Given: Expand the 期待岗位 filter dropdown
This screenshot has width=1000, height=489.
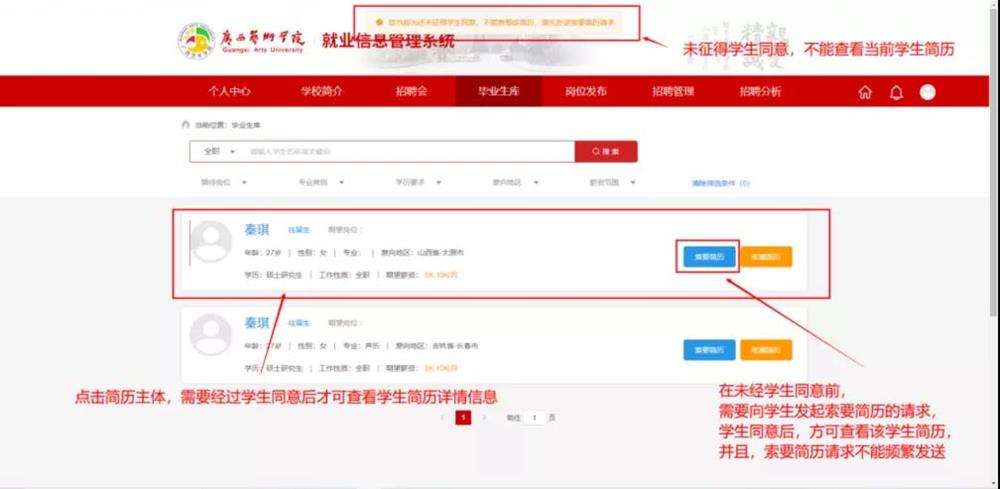Looking at the screenshot, I should click(x=224, y=183).
